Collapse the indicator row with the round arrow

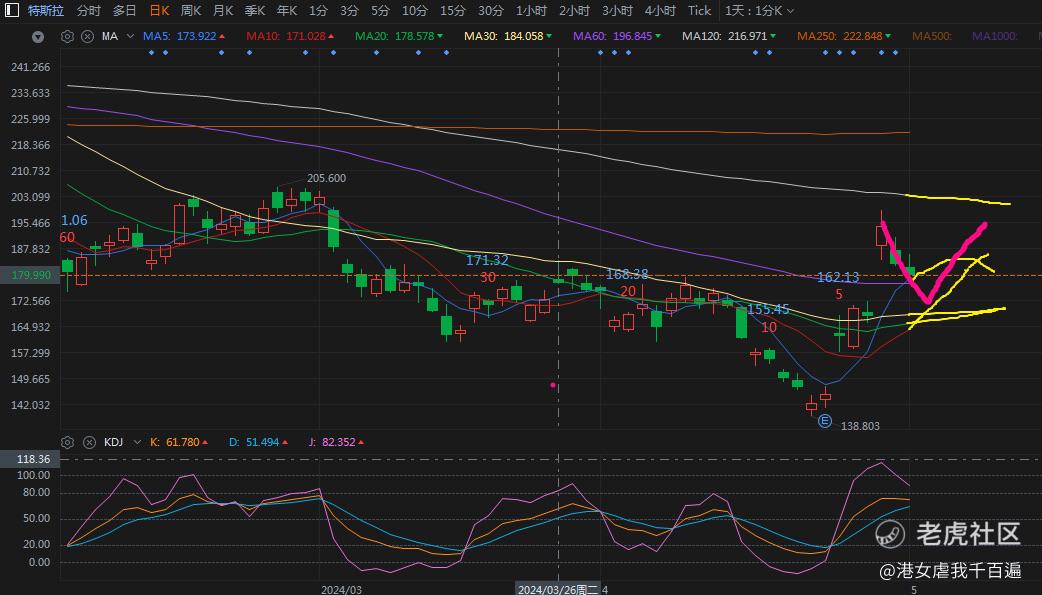(38, 37)
